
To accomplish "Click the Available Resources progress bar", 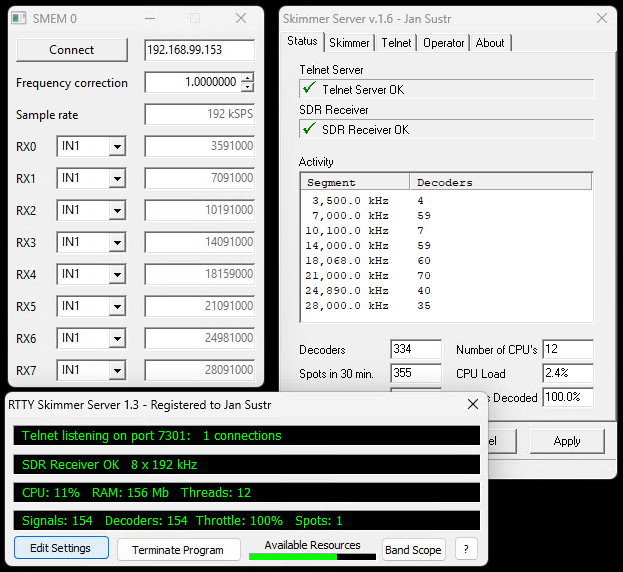I will pos(311,555).
